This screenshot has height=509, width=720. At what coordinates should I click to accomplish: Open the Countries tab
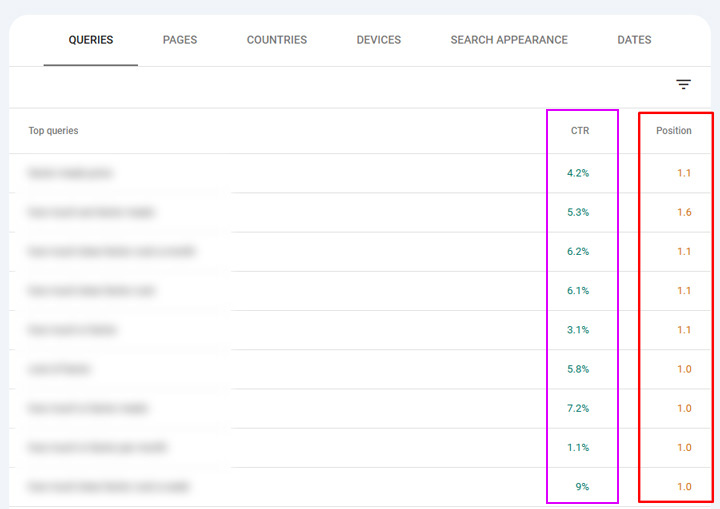(277, 40)
